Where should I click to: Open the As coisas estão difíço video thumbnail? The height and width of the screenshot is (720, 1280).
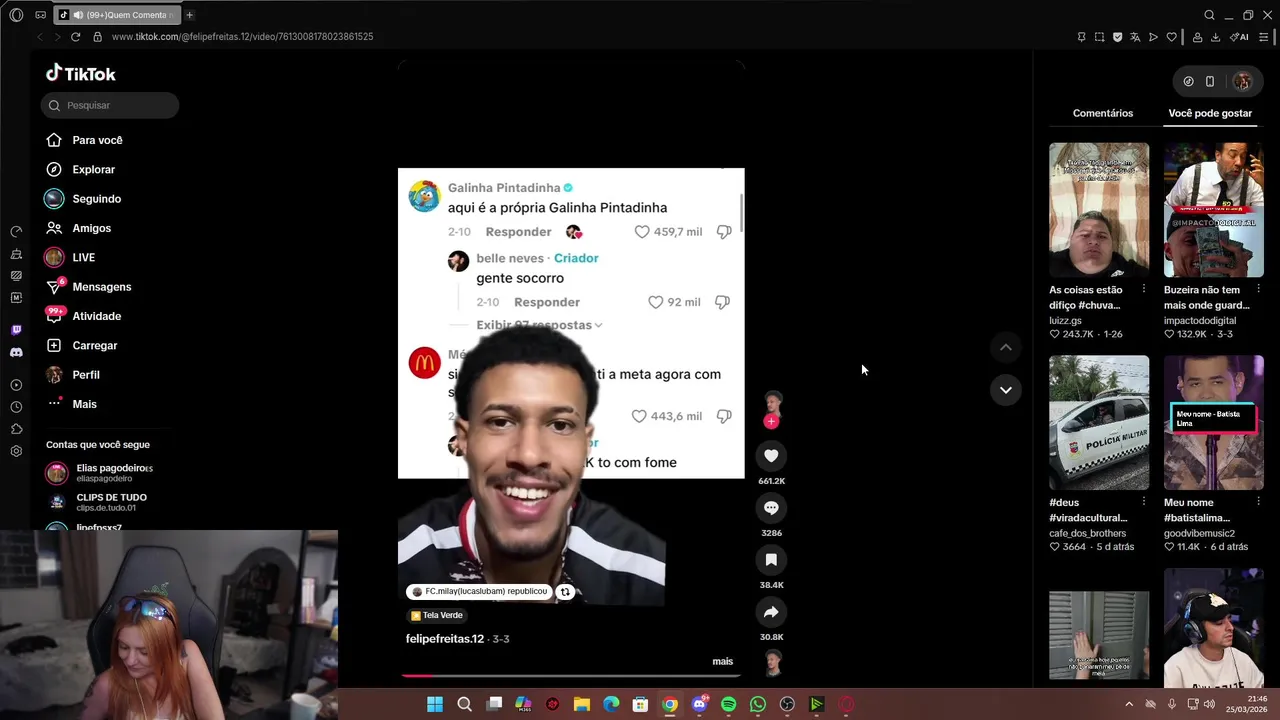click(x=1099, y=210)
